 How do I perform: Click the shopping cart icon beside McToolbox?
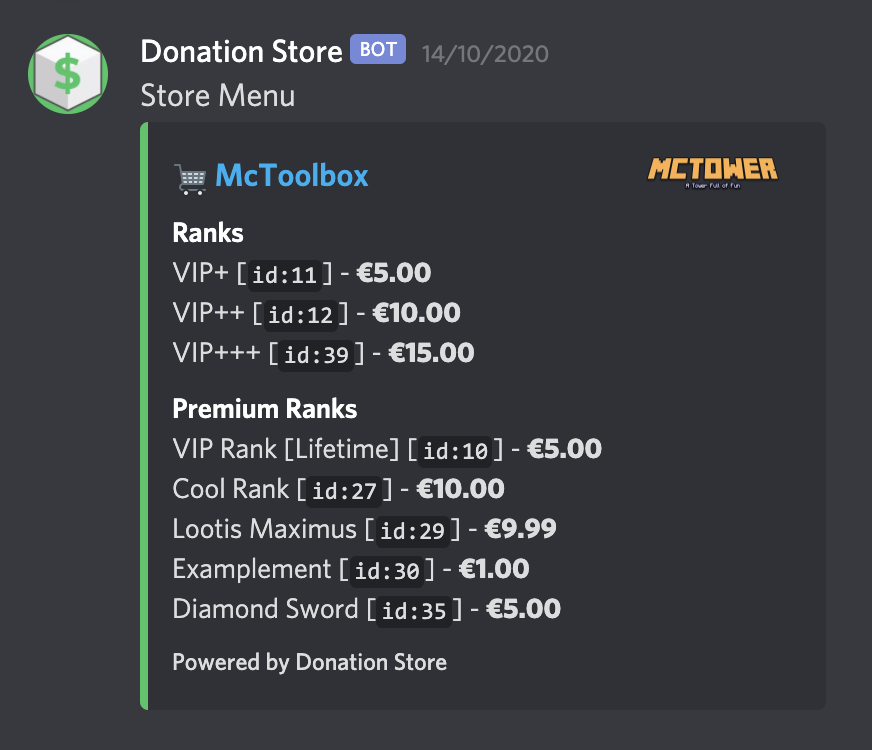pos(191,178)
